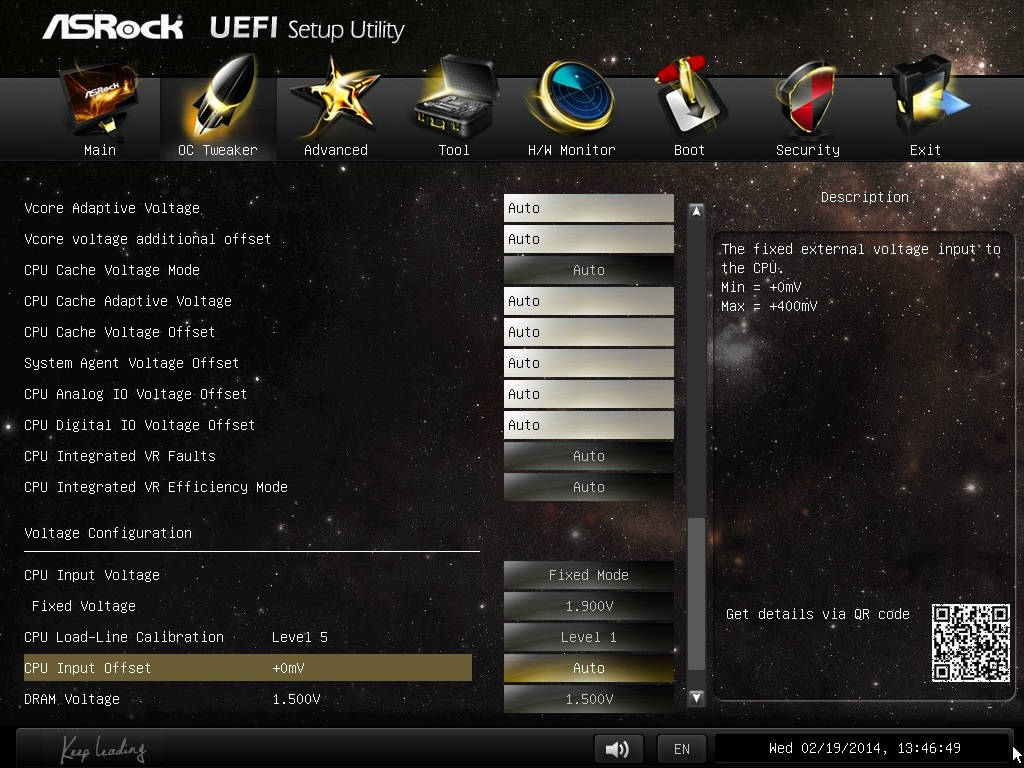This screenshot has width=1024, height=768.
Task: Select CPU Integrated VR Faults label
Action: 120,456
